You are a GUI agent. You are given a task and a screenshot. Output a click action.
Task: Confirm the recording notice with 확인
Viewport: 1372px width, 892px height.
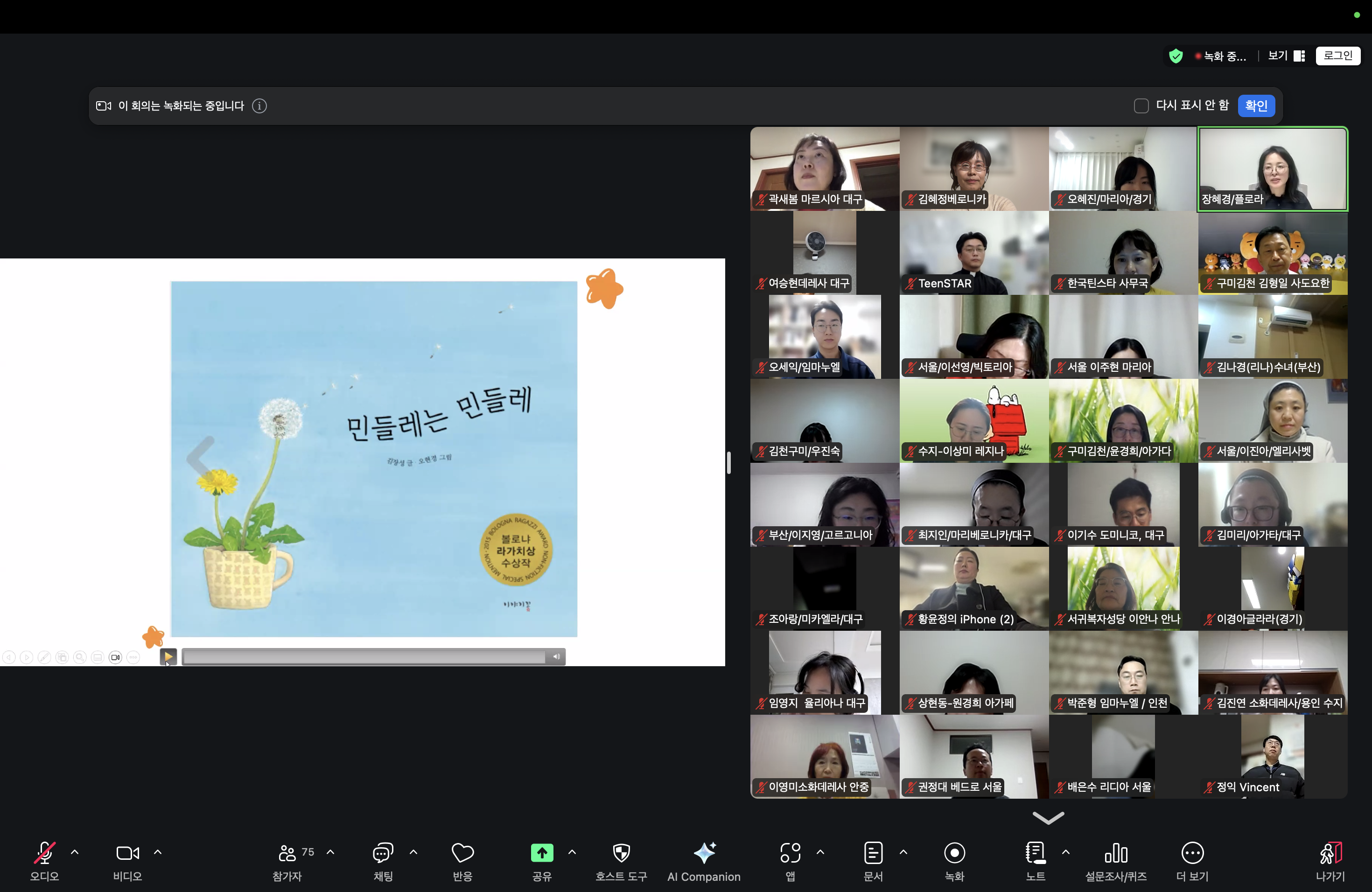[x=1256, y=106]
